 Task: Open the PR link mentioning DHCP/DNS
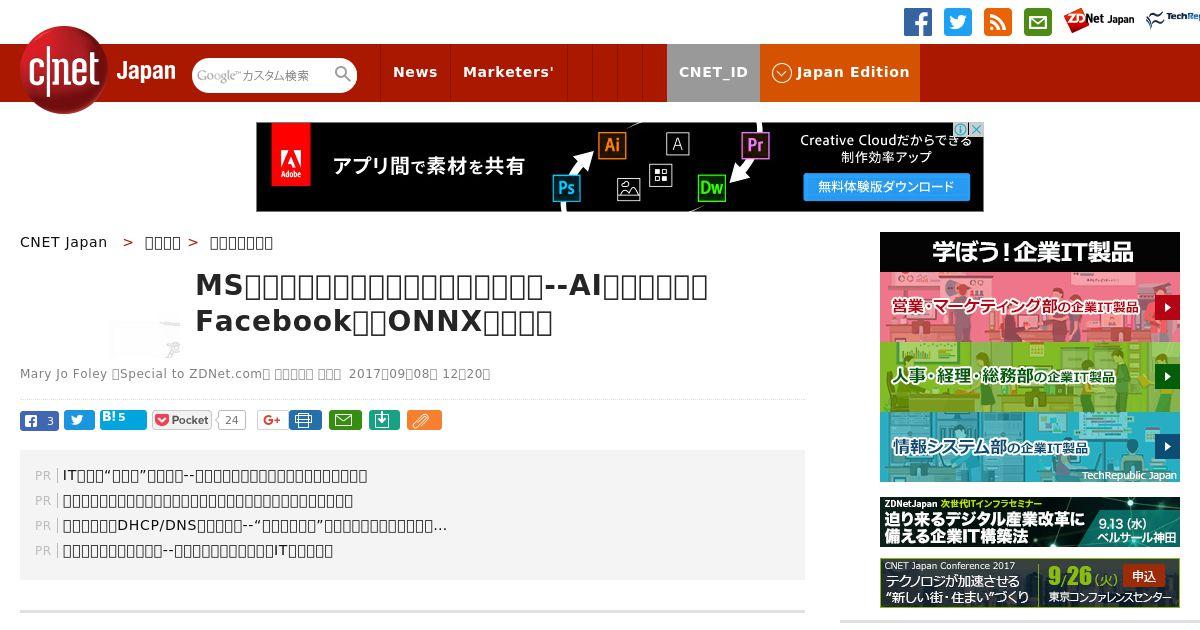point(255,525)
